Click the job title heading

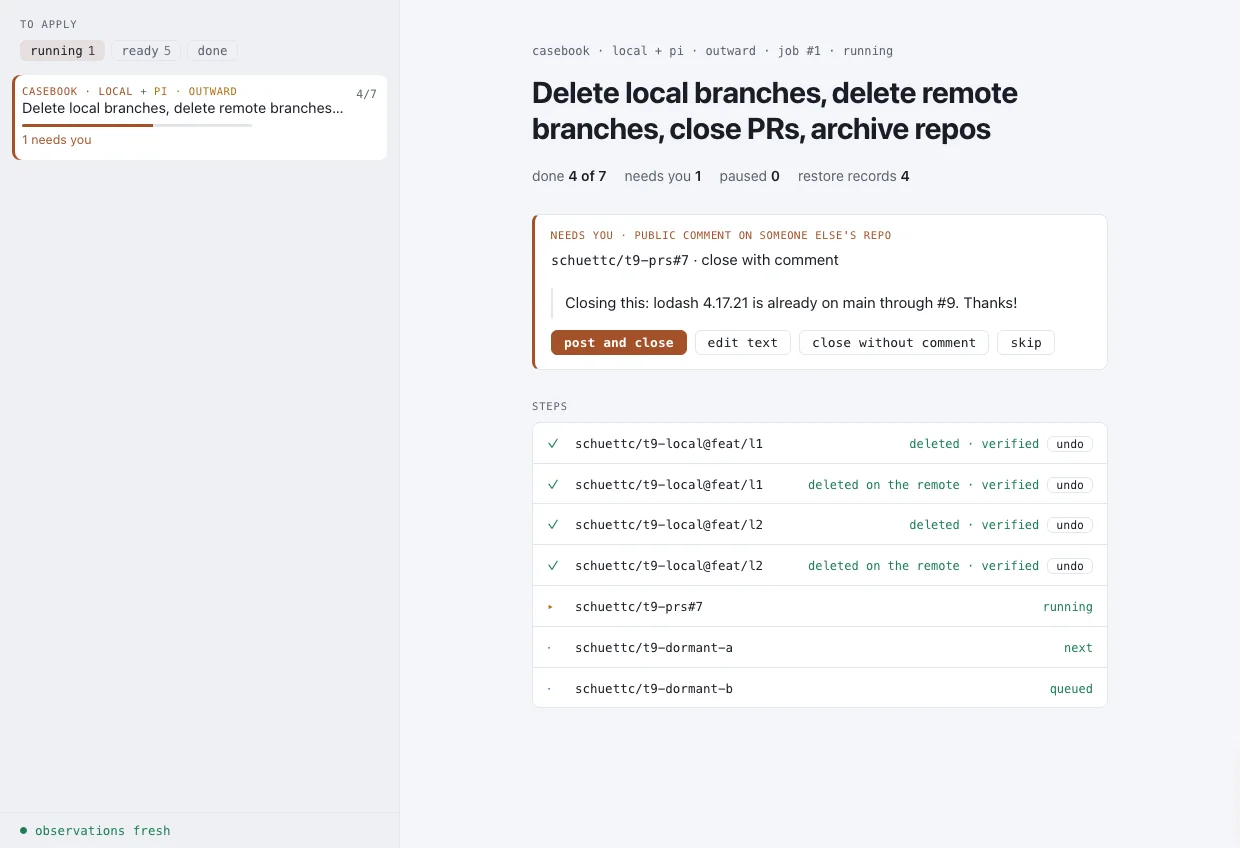pos(775,111)
